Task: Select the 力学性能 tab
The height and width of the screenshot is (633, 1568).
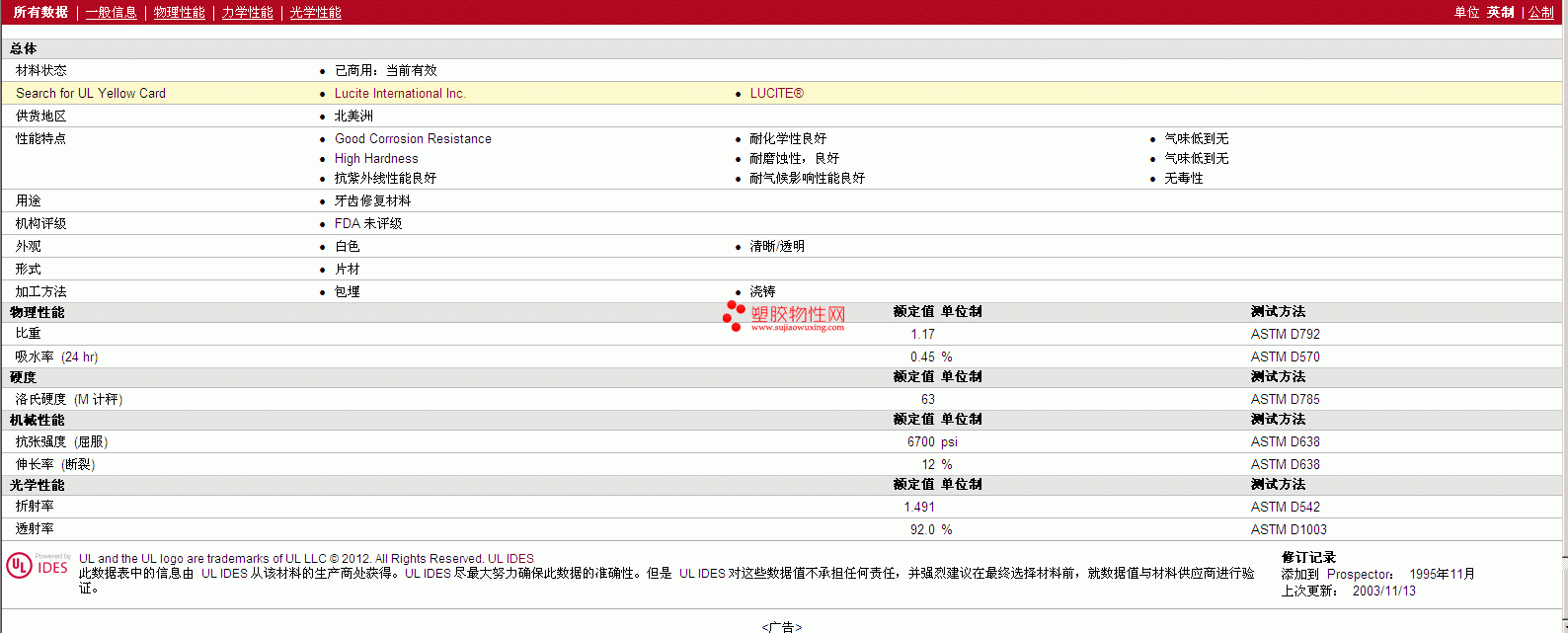Action: point(248,13)
